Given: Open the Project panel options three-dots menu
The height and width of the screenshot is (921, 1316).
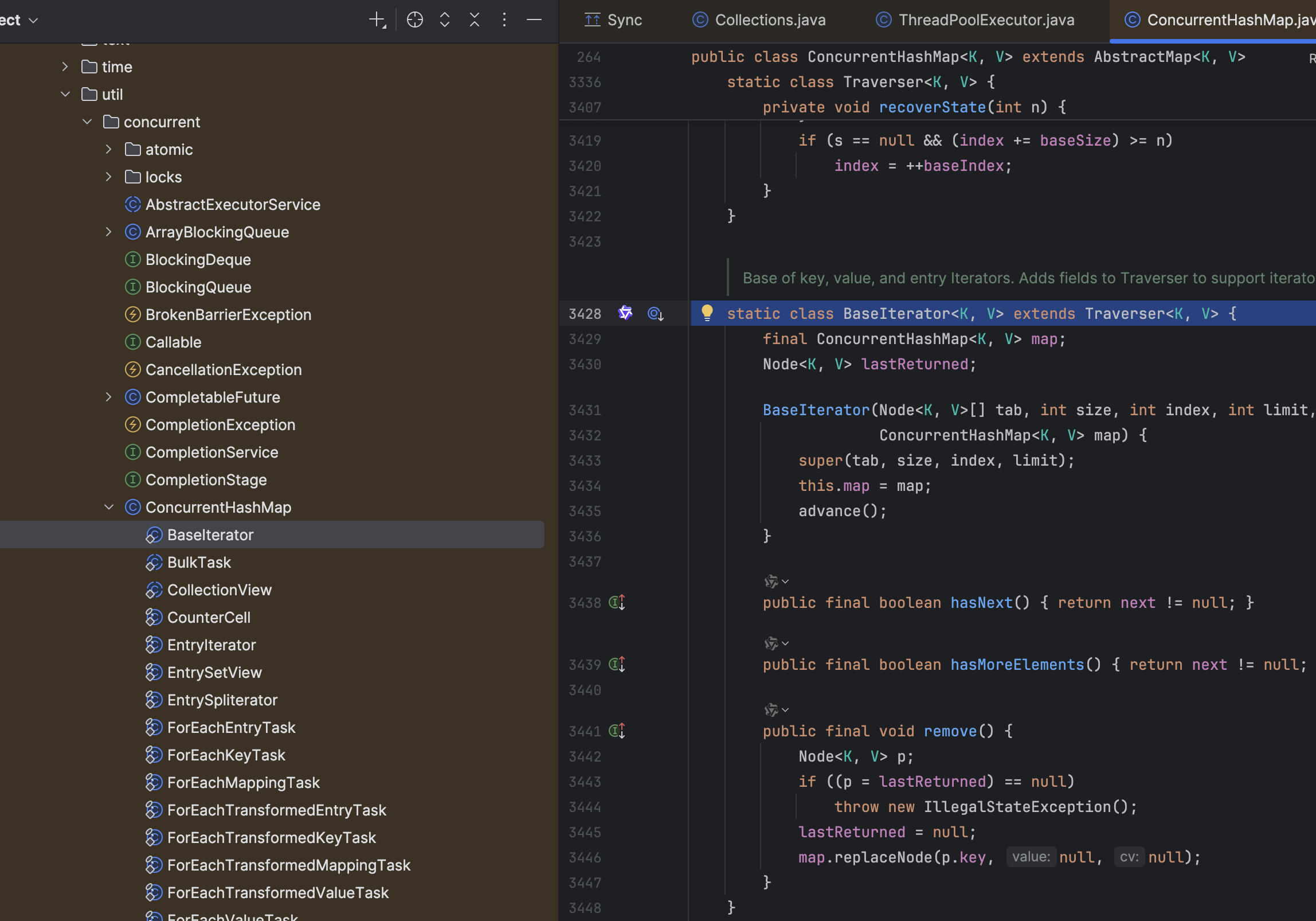Looking at the screenshot, I should pyautogui.click(x=504, y=20).
